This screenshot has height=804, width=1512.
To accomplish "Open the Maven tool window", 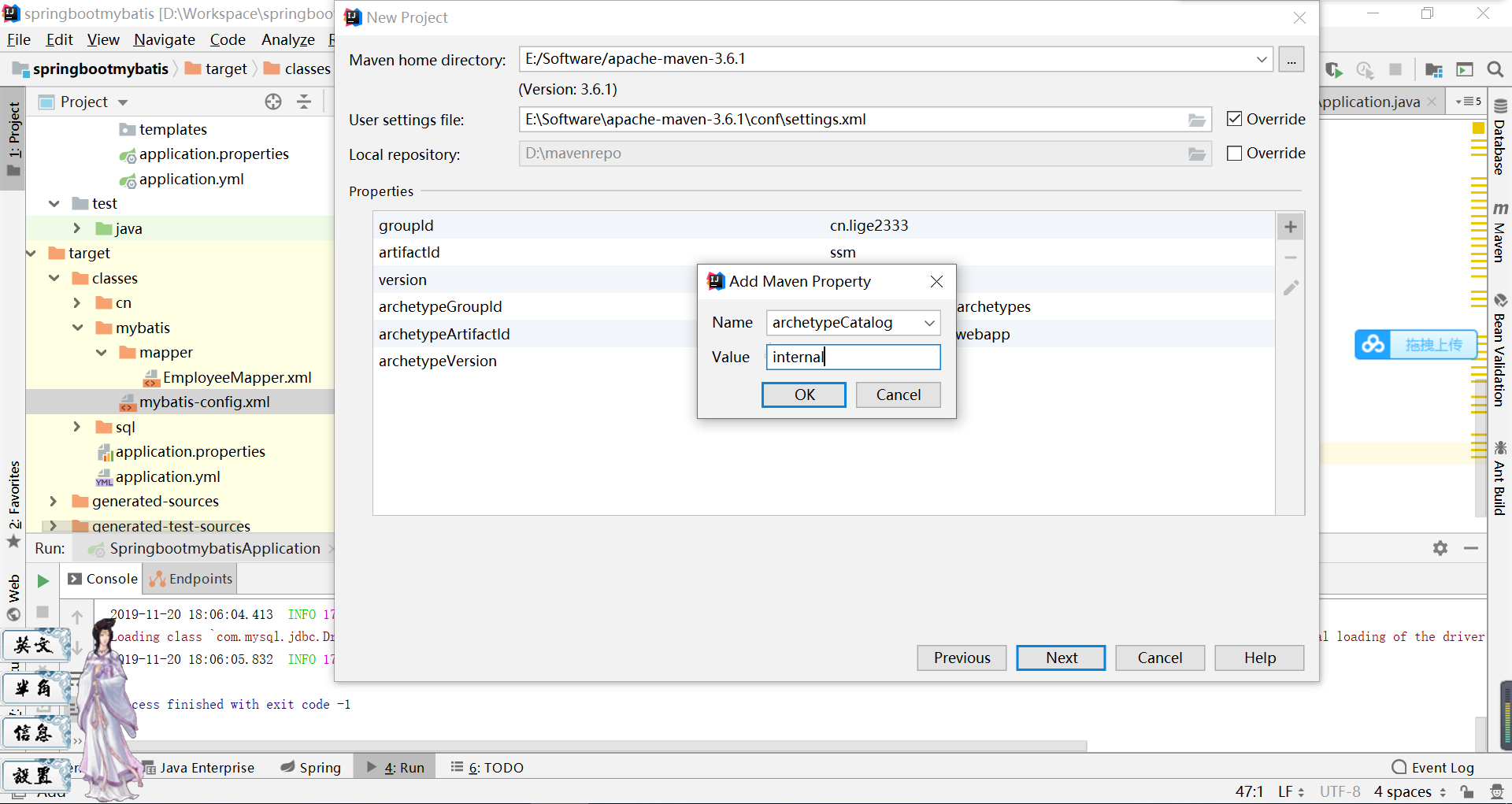I will click(1500, 232).
